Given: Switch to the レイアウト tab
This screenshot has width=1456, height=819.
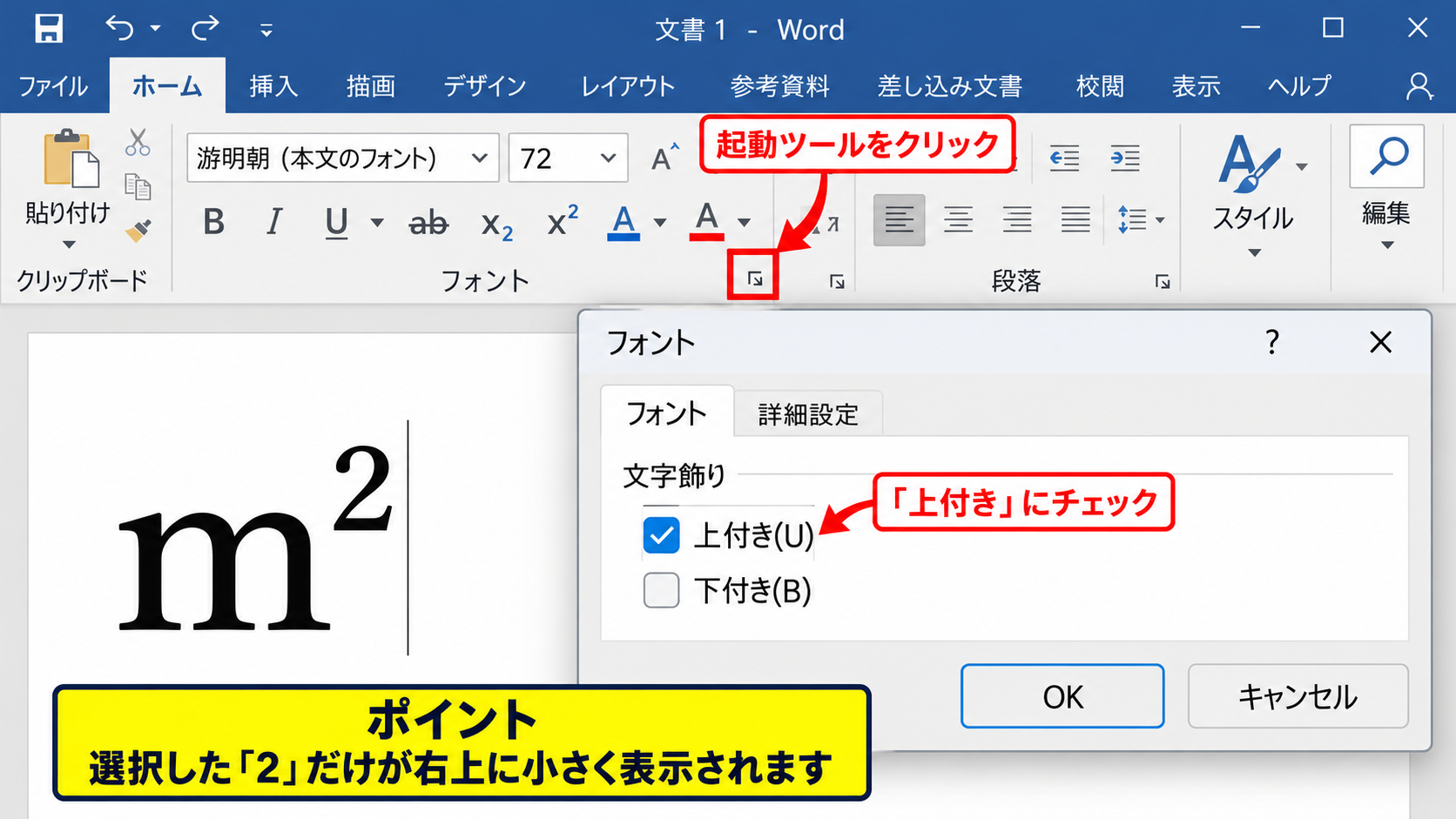Looking at the screenshot, I should point(628,86).
